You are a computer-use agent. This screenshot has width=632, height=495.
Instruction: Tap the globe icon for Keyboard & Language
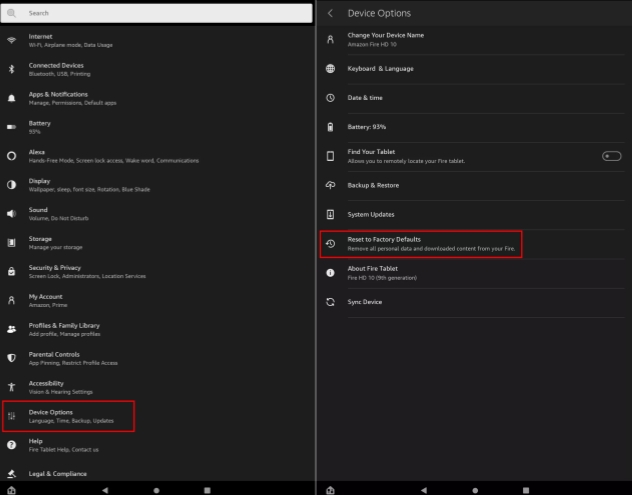330,69
